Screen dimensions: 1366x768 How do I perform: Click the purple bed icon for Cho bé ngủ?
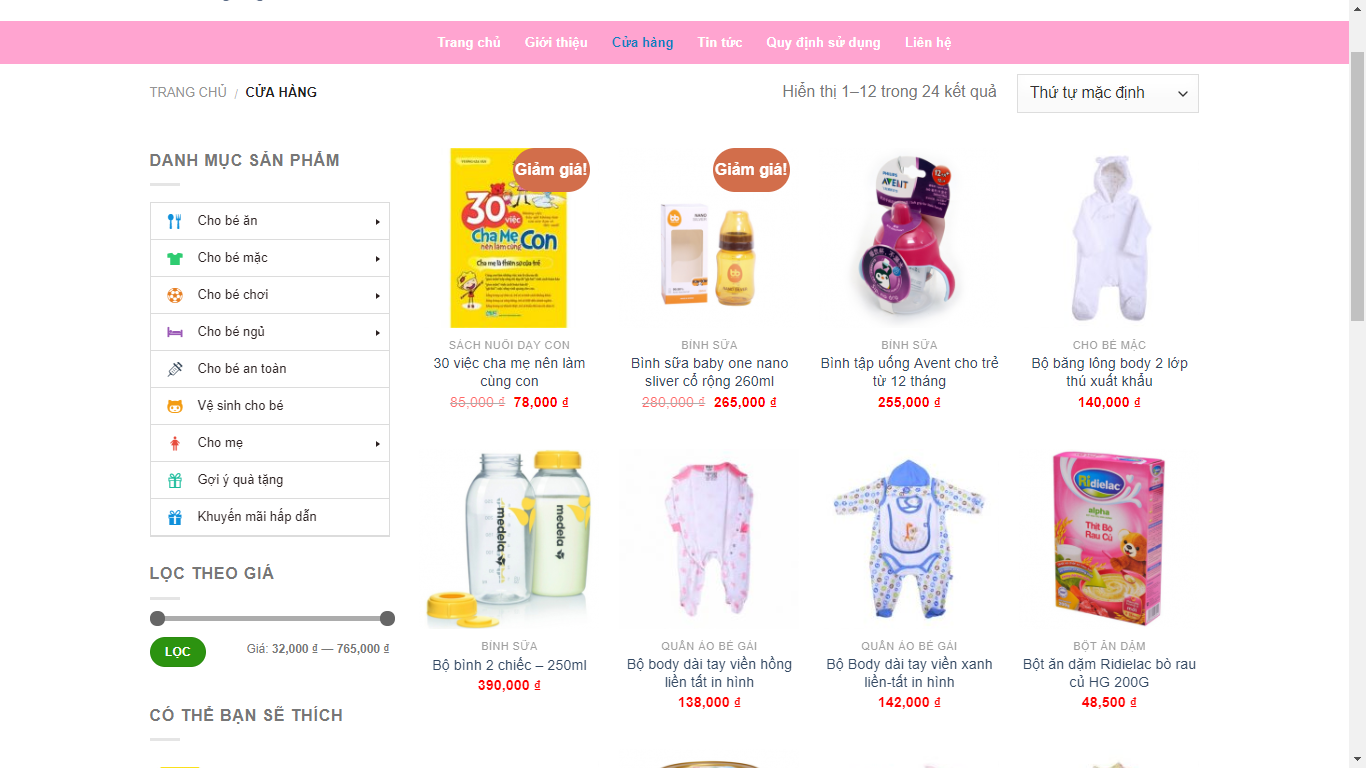175,332
